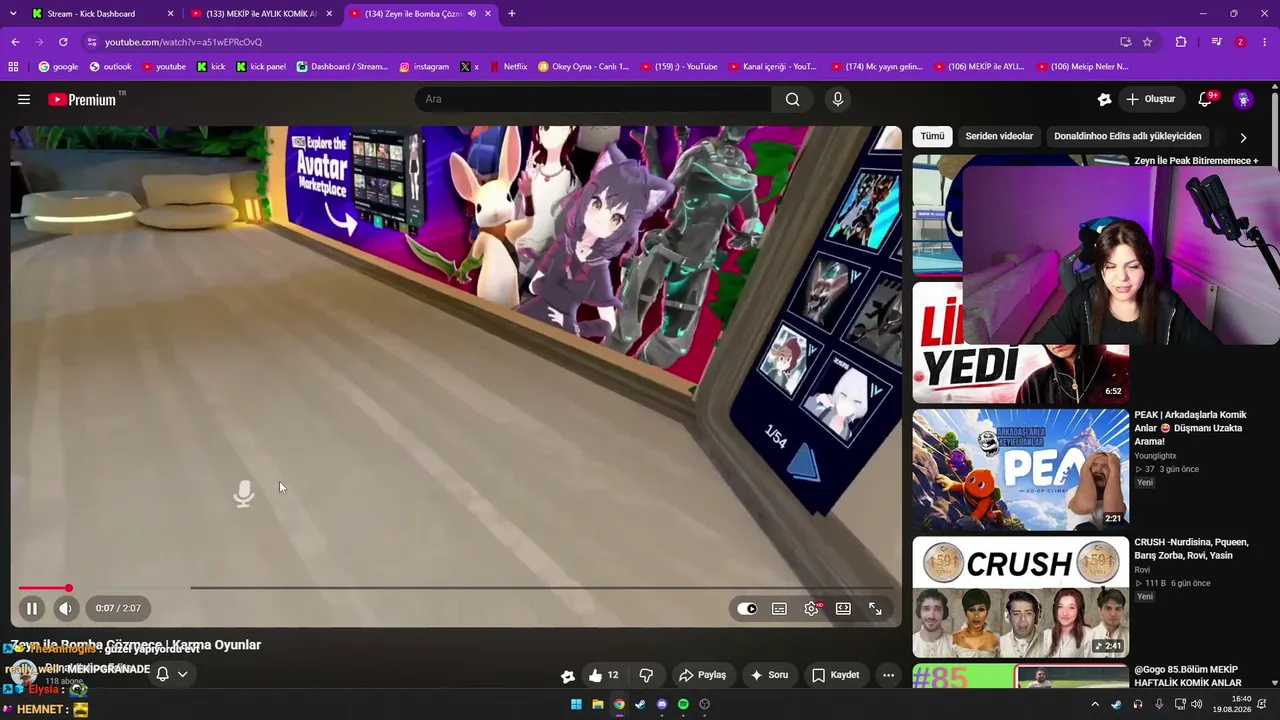Switch to the MEKİP ile AYLIK KOMİK tab
This screenshot has height=720, width=1280.
pyautogui.click(x=261, y=14)
